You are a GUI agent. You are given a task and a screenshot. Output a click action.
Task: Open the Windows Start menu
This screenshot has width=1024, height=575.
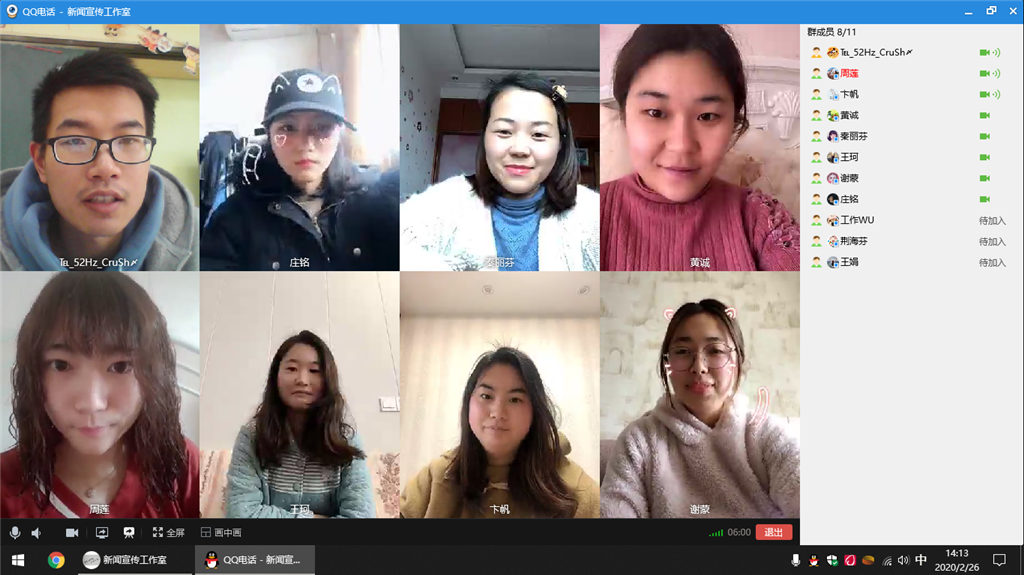point(18,560)
